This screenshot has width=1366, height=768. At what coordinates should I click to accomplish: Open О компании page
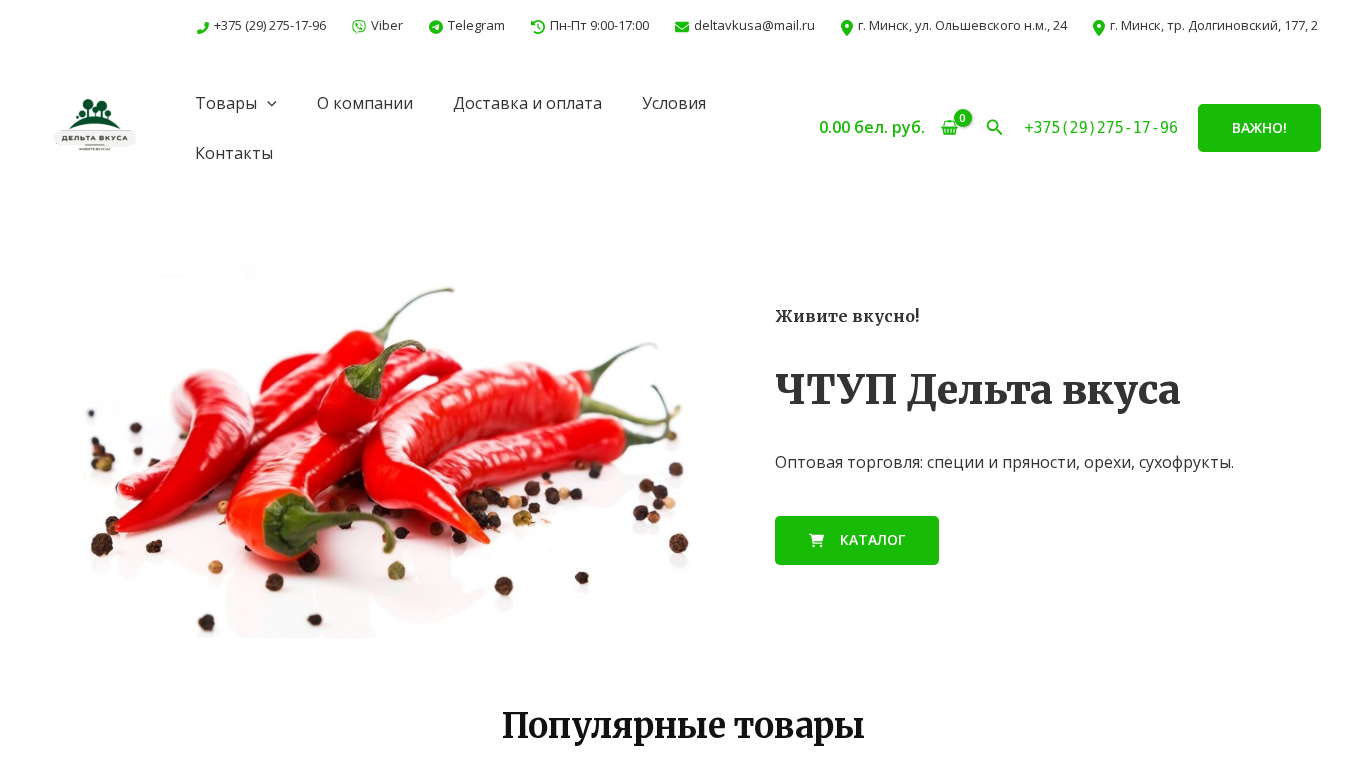coord(365,103)
